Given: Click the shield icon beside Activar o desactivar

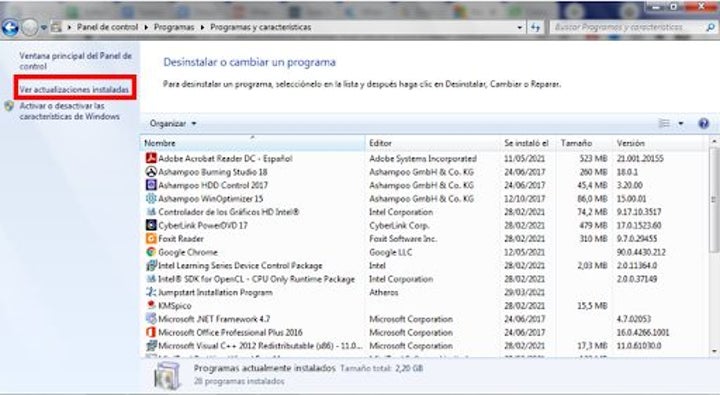Looking at the screenshot, I should [x=9, y=106].
